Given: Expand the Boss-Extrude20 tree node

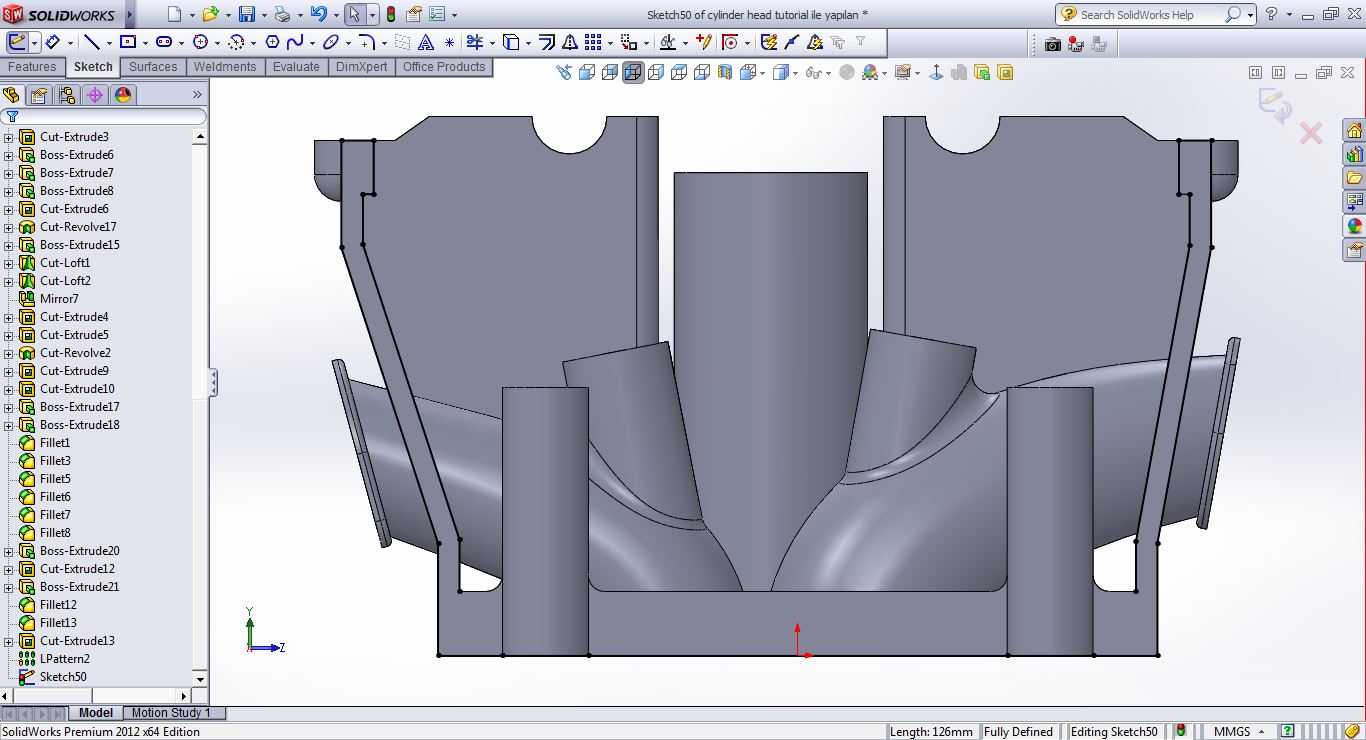Looking at the screenshot, I should point(9,551).
